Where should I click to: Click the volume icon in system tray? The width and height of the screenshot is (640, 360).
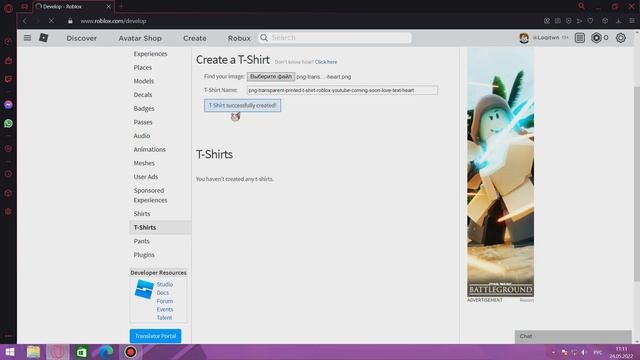coord(584,352)
